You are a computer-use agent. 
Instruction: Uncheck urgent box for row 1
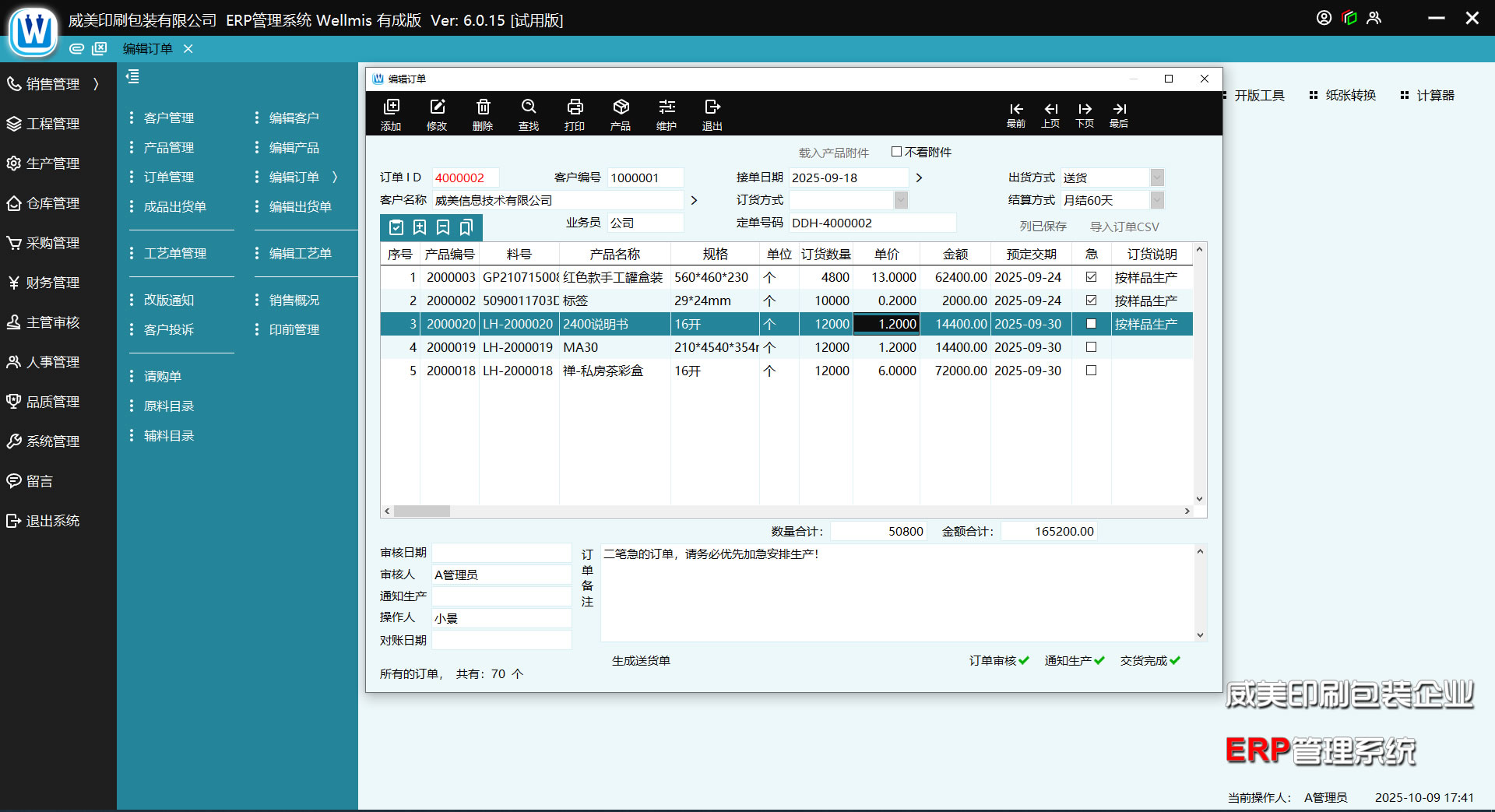tap(1091, 277)
